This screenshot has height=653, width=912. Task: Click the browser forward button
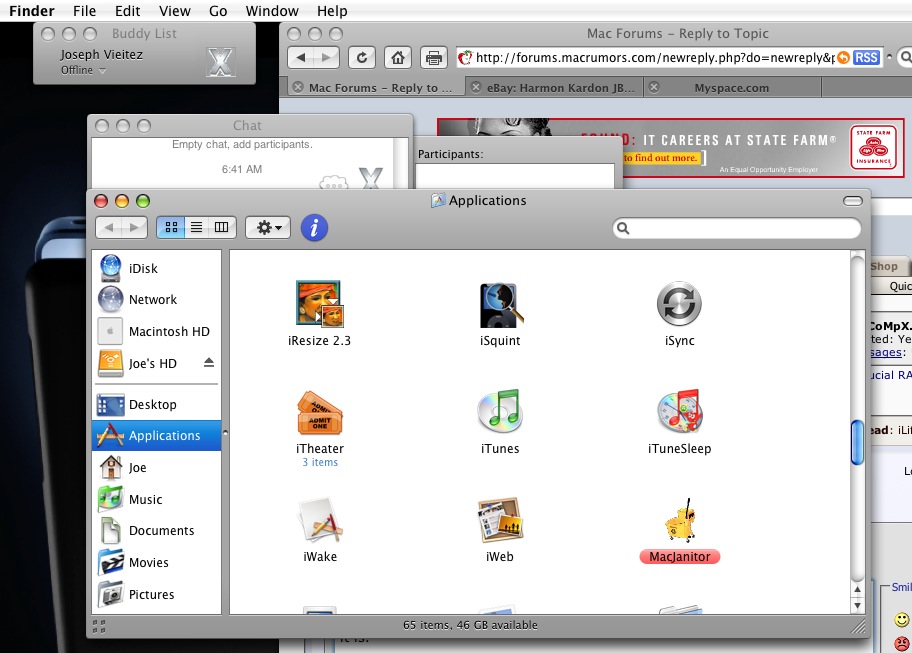click(x=326, y=58)
